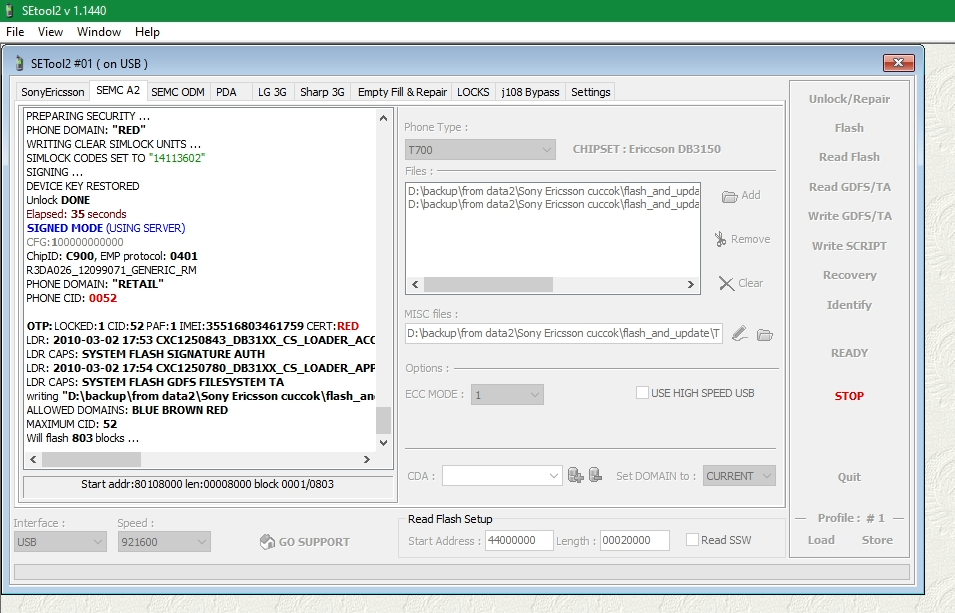Viewport: 955px width, 613px height.
Task: Click the Remove file scissors icon
Action: [720, 239]
